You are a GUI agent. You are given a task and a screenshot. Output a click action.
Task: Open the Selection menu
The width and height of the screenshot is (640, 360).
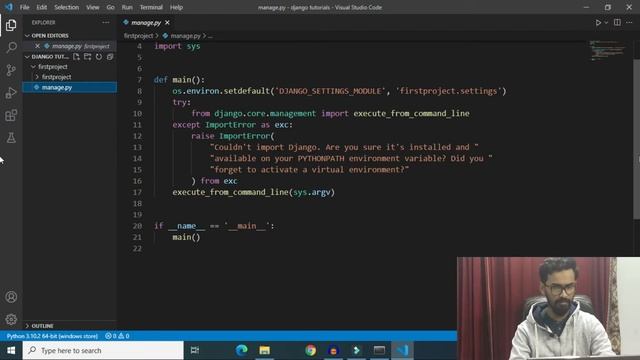[67, 7]
